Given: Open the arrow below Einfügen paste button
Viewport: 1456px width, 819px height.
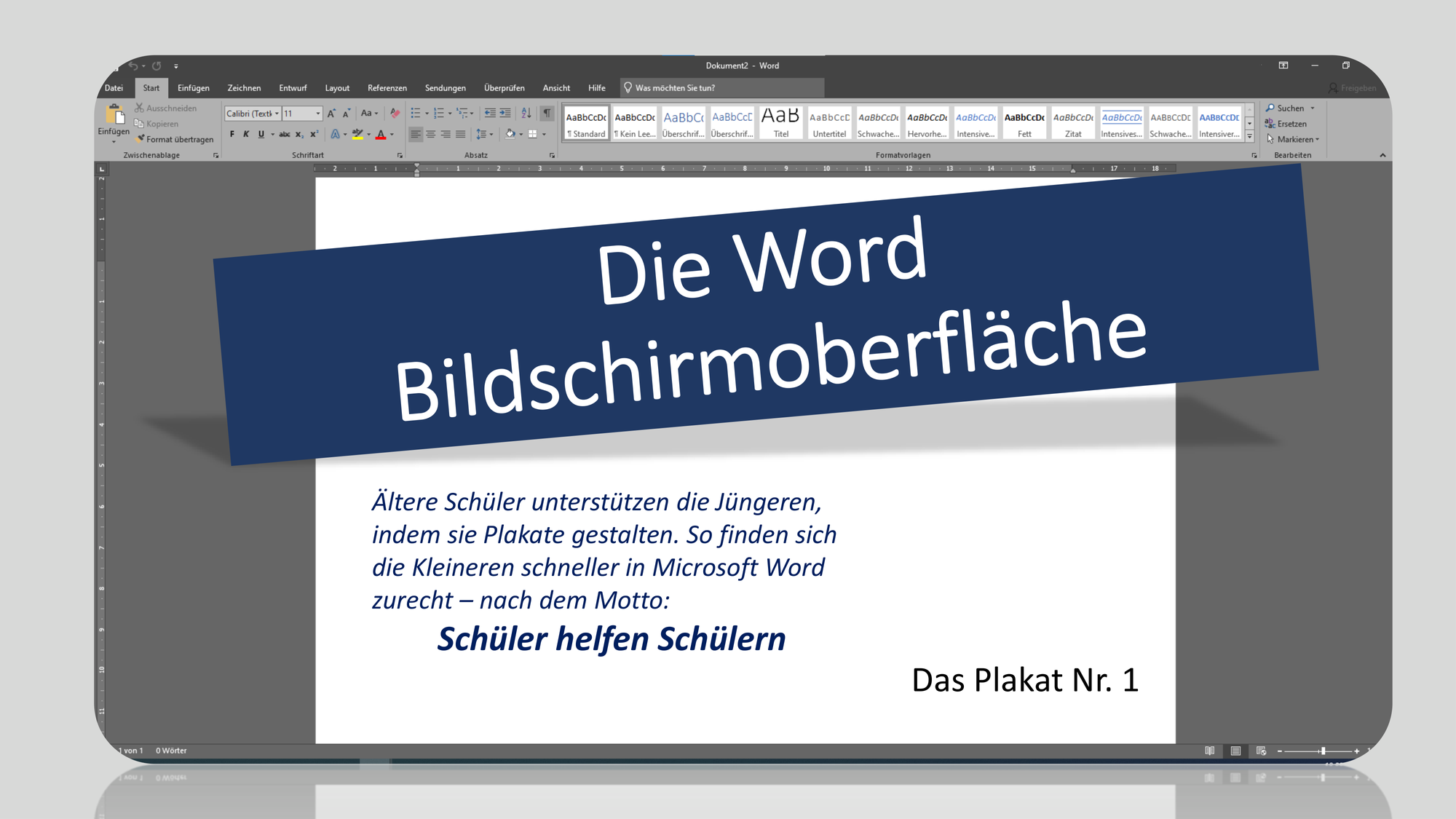Looking at the screenshot, I should 114,142.
